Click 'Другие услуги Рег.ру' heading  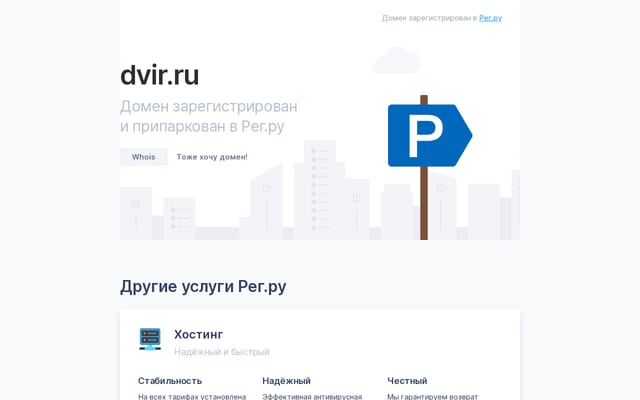203,287
